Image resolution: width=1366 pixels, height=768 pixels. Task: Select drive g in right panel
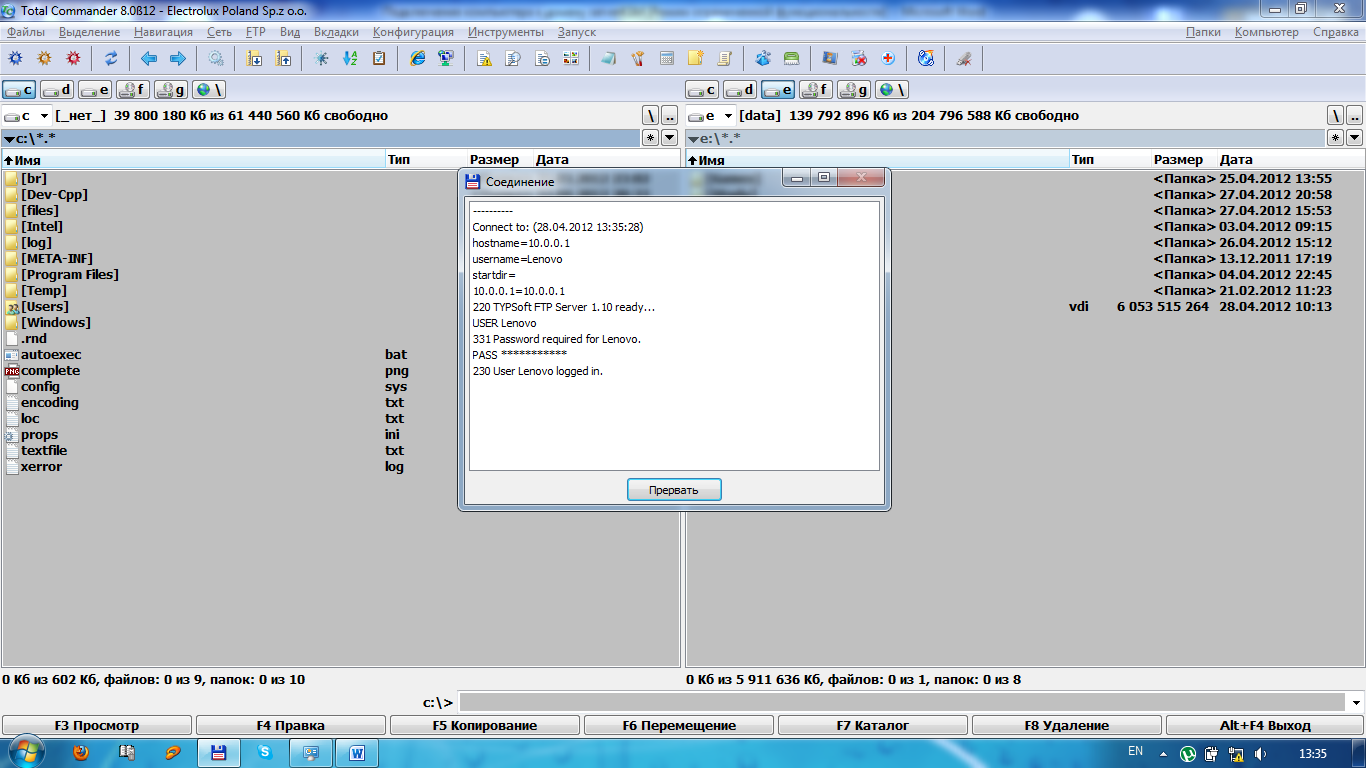click(x=854, y=90)
